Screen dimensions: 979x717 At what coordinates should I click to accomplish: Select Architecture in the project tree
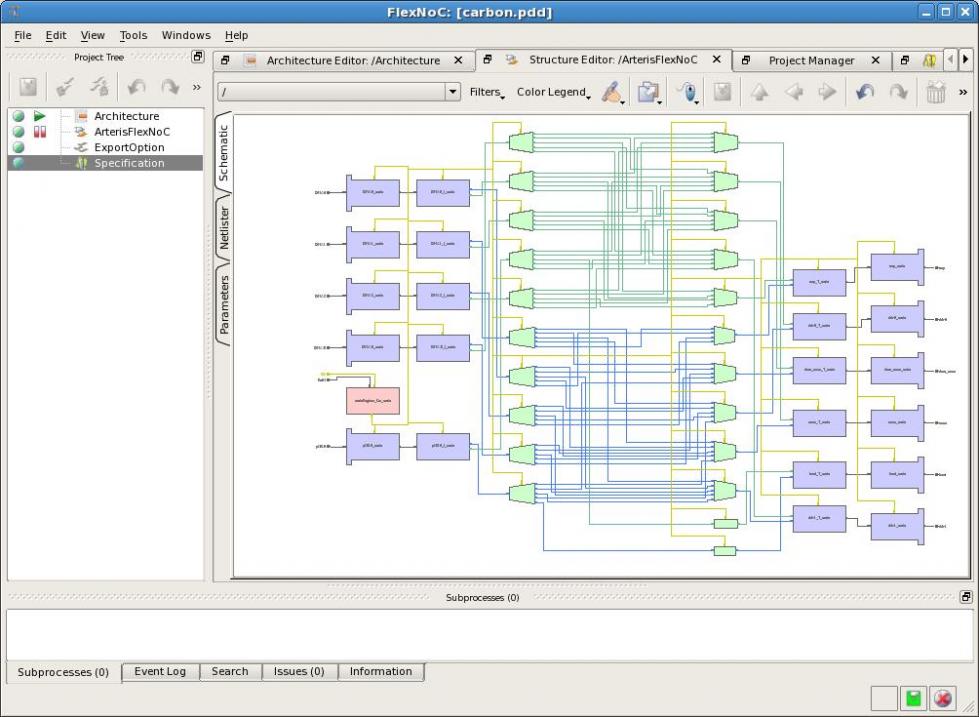127,116
